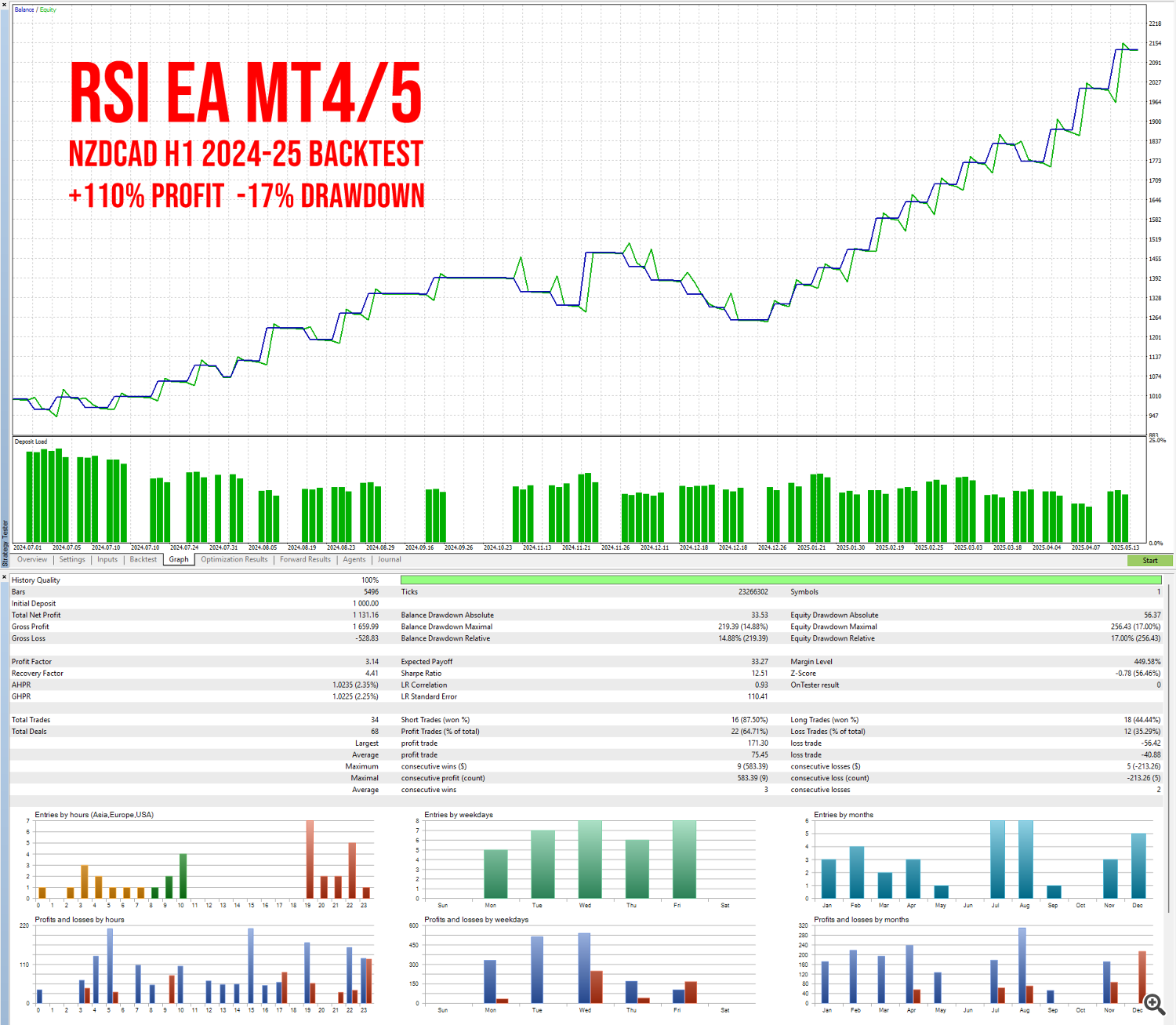The width and height of the screenshot is (1176, 1025).
Task: Click the Z-Score value -0.78 (56.46%)
Action: point(1138,674)
